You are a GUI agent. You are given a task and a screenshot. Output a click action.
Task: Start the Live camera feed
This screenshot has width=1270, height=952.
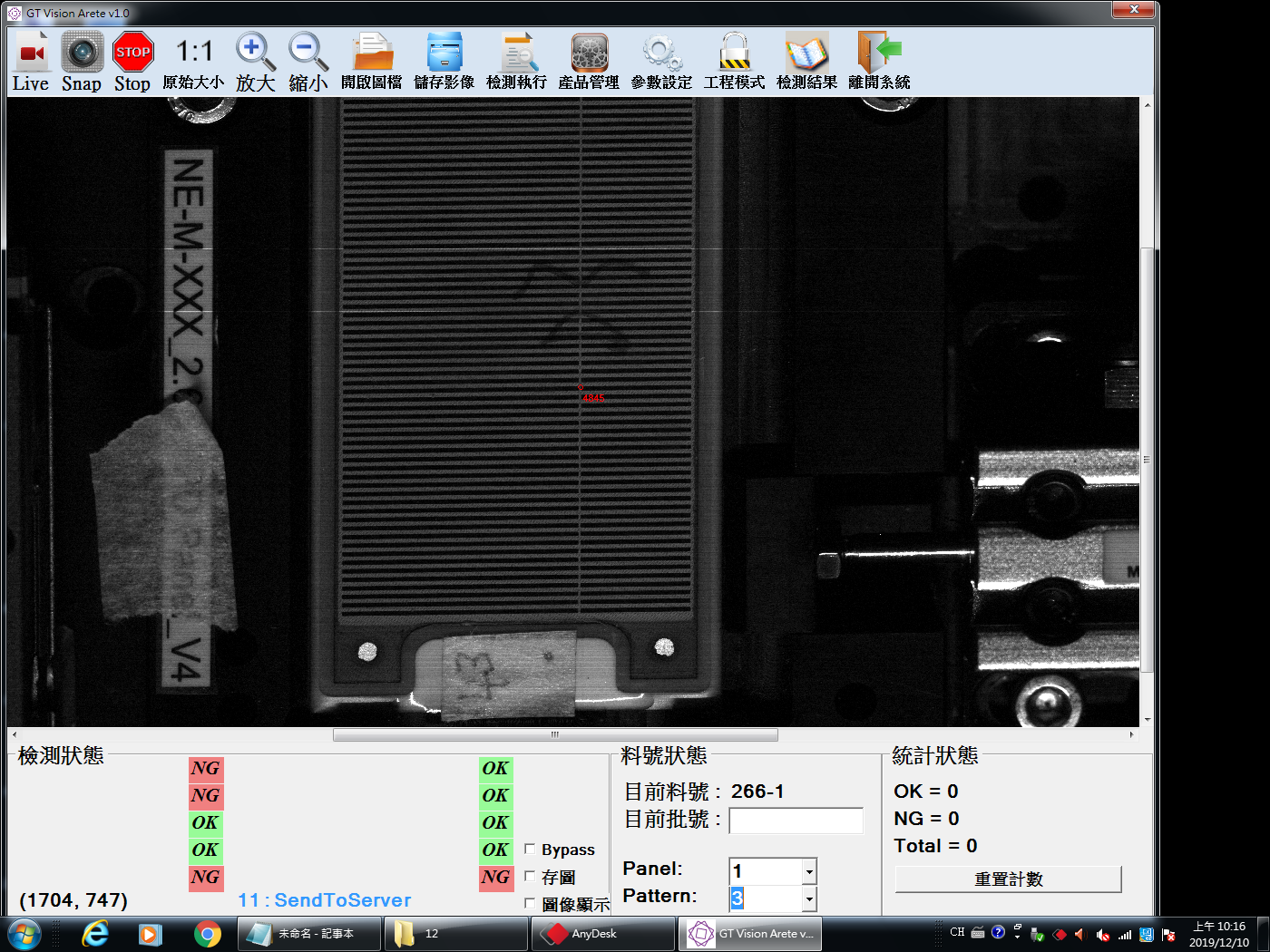tap(31, 62)
